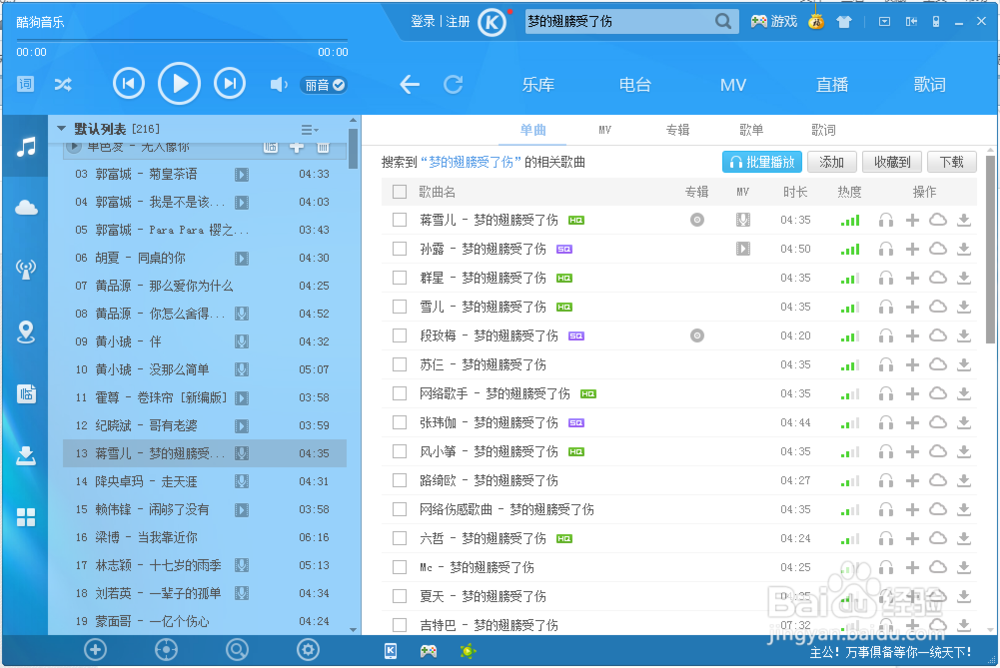Viewport: 1000px width, 668px height.
Task: Click the settings gear at the bottom
Action: click(308, 650)
